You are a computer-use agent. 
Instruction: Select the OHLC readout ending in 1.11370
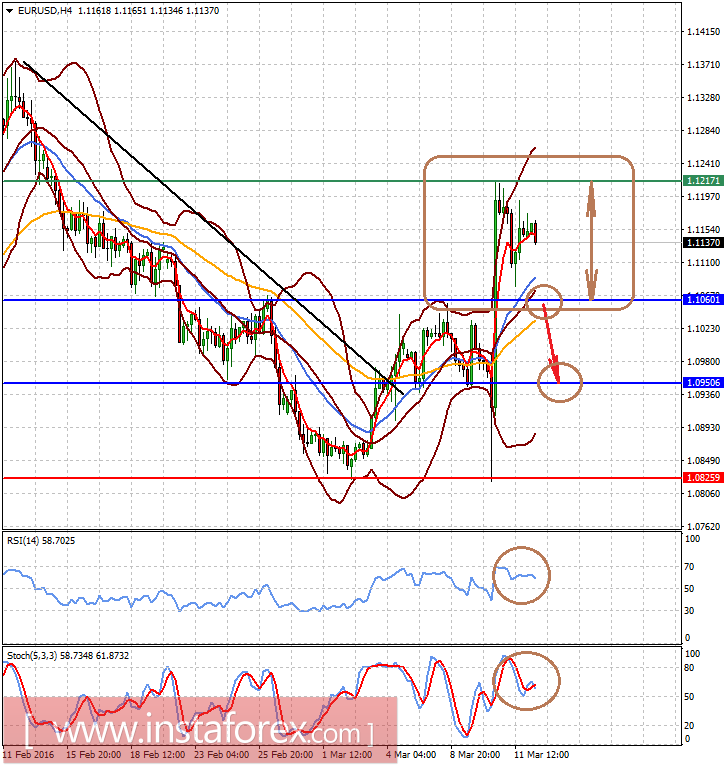point(148,11)
